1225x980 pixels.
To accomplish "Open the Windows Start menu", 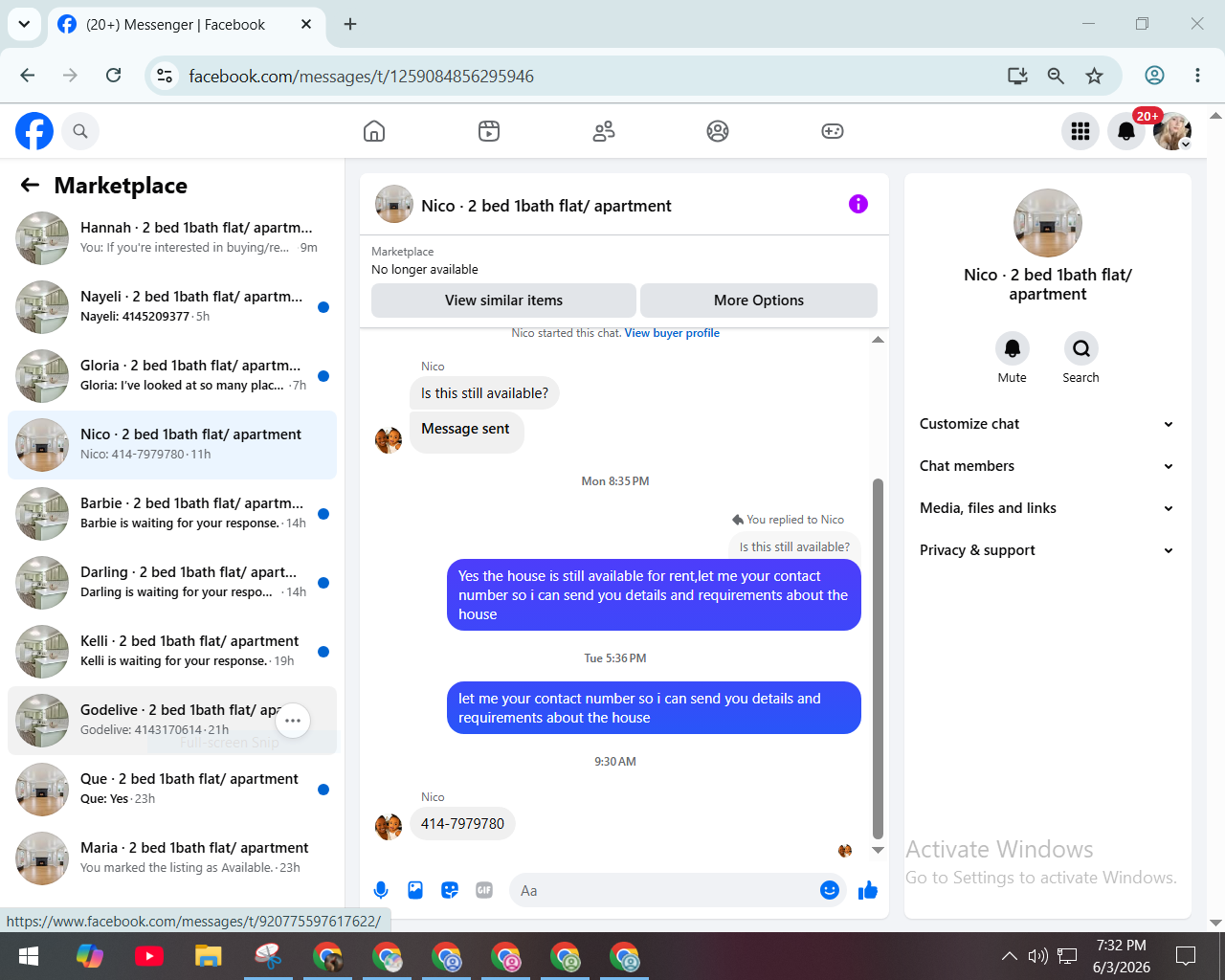I will pyautogui.click(x=29, y=956).
